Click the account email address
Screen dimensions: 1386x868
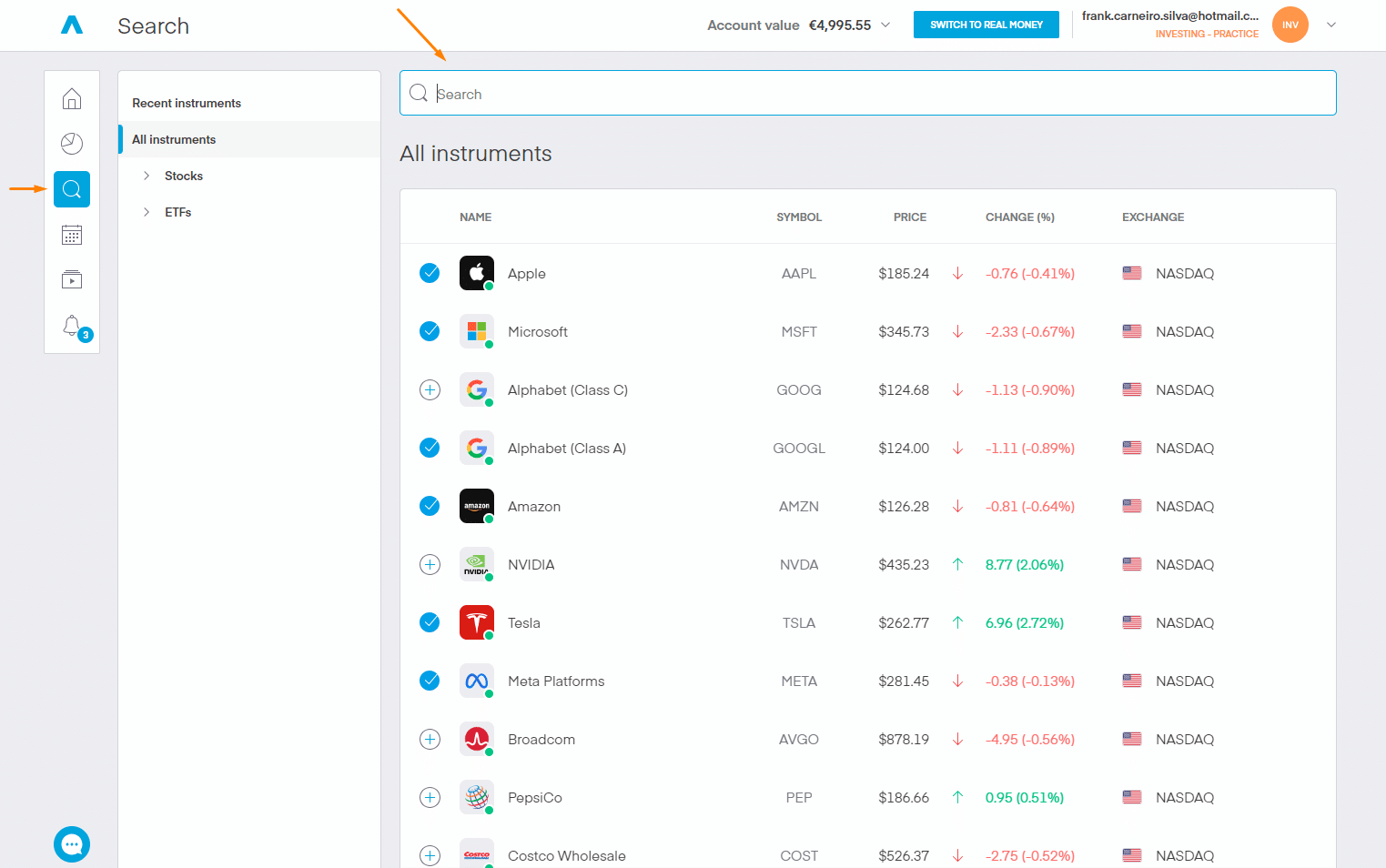coord(1170,15)
